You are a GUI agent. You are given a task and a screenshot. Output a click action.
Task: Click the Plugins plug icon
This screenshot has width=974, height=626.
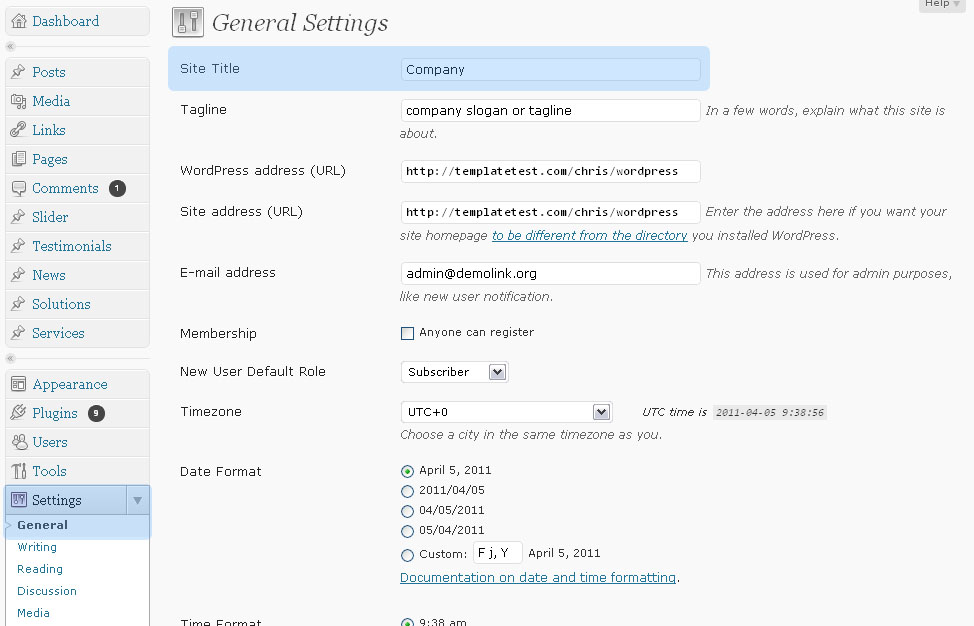[x=18, y=413]
